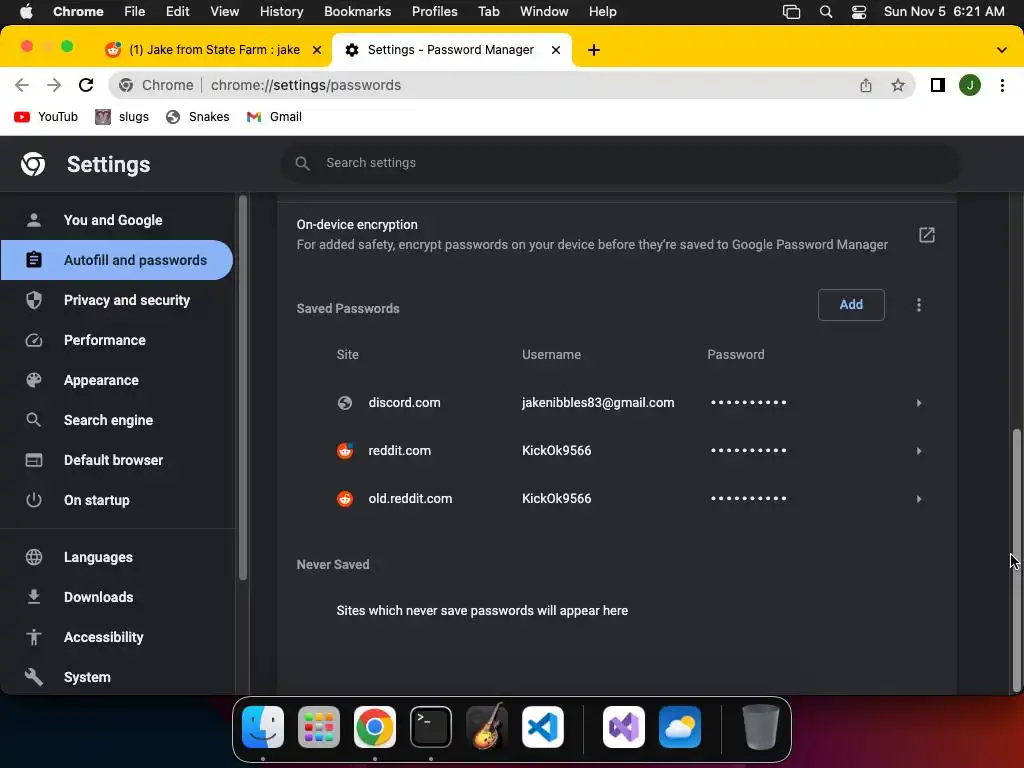
Task: Click discord.com site entry
Action: pos(404,403)
